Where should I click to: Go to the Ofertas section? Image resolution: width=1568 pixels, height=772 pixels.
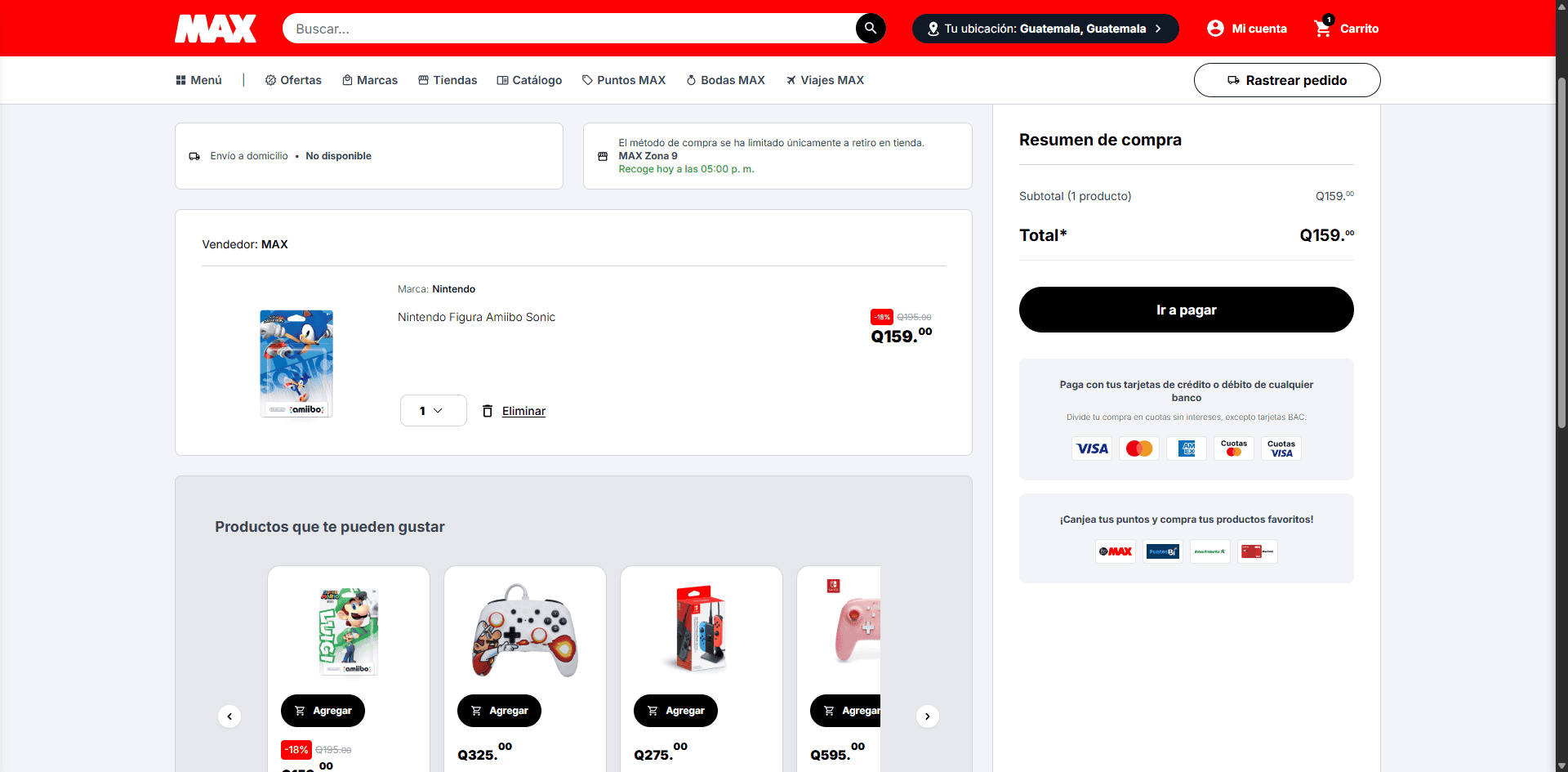pos(293,80)
